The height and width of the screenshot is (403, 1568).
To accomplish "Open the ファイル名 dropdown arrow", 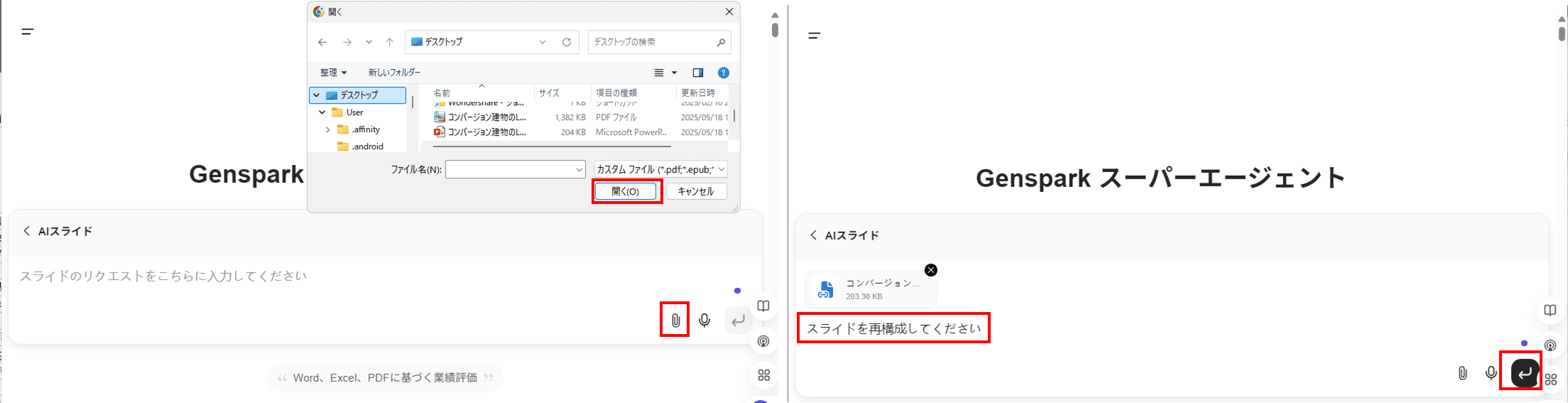I will (x=579, y=170).
